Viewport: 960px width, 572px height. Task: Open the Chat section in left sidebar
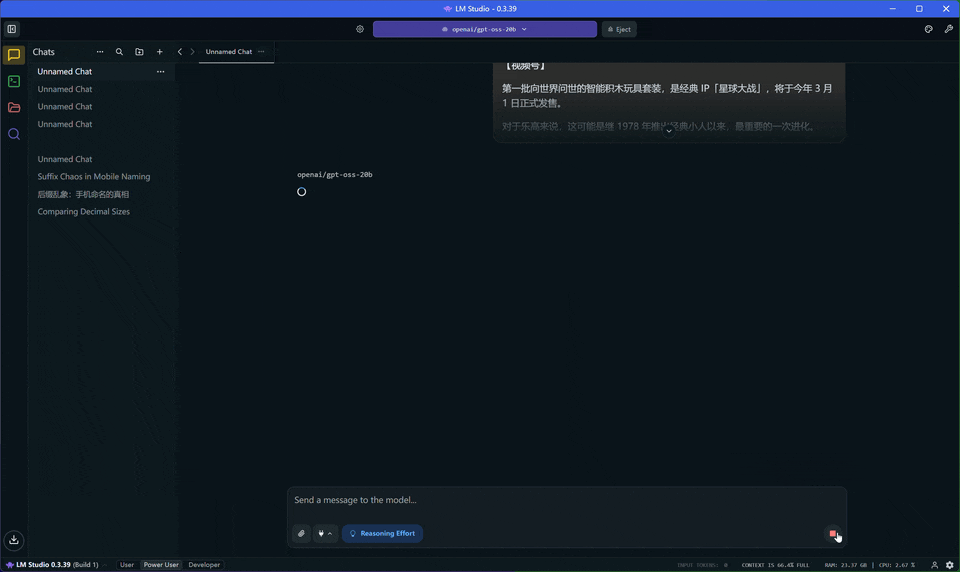click(14, 55)
